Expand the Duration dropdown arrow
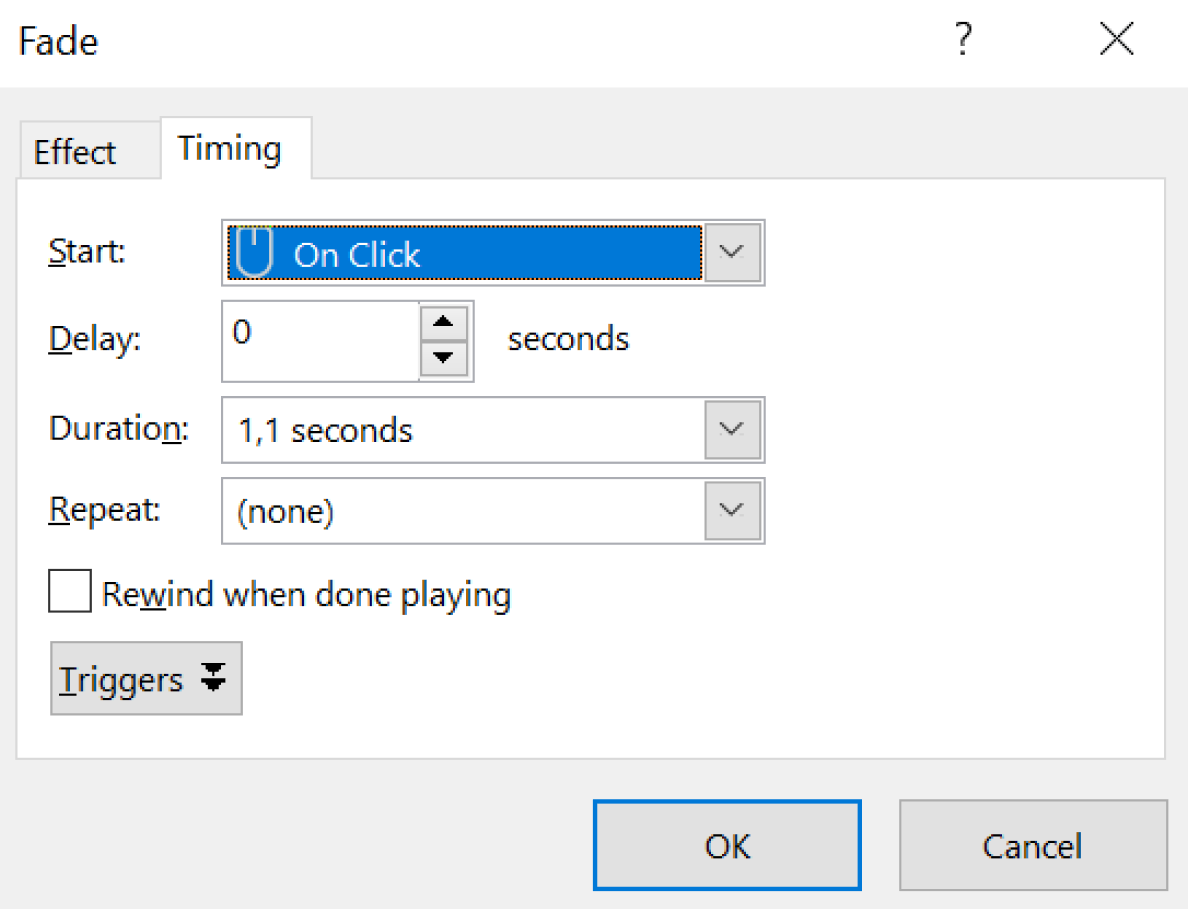The width and height of the screenshot is (1188, 909). pyautogui.click(x=731, y=430)
